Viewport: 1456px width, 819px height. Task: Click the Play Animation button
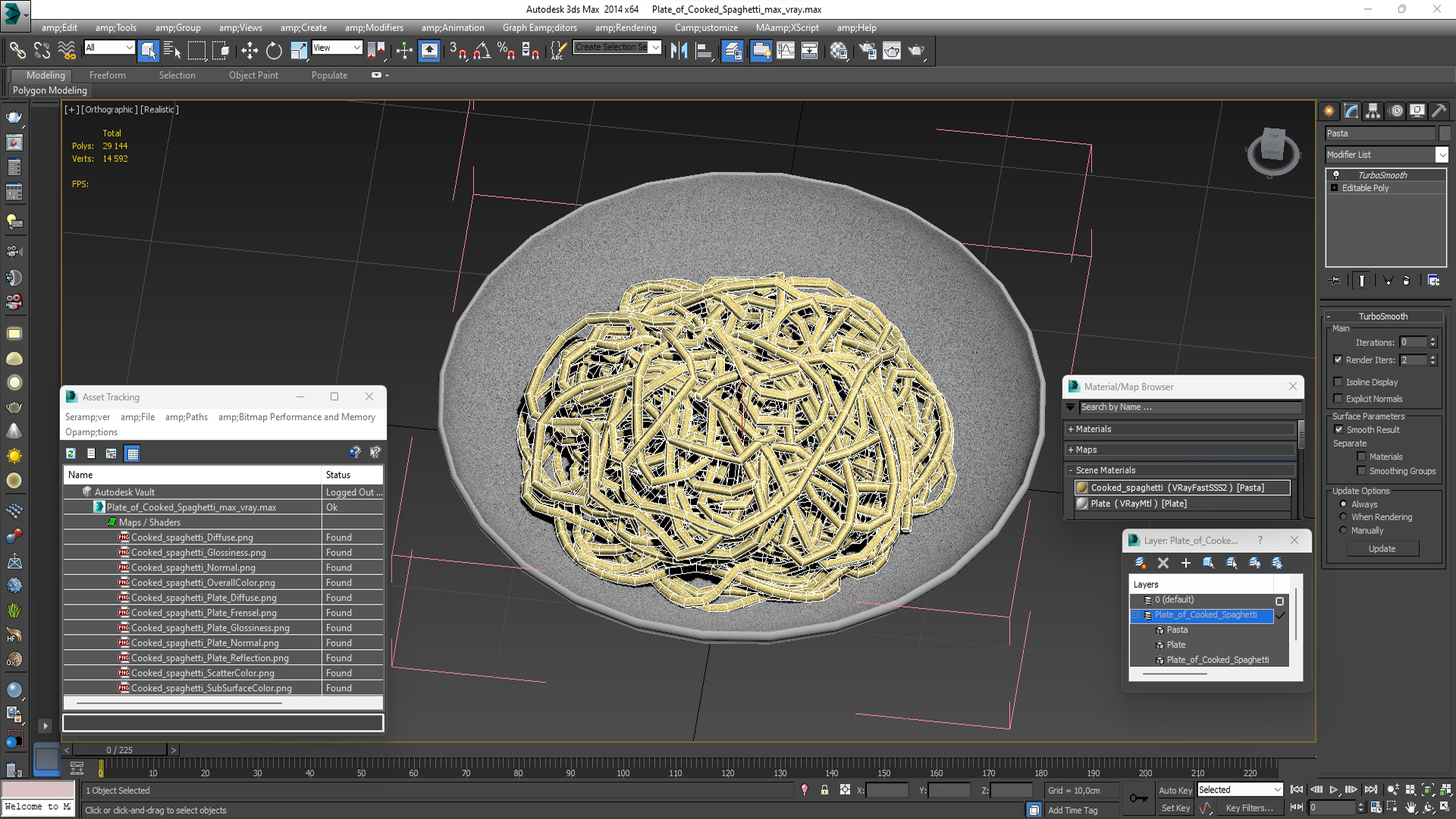click(x=1334, y=790)
